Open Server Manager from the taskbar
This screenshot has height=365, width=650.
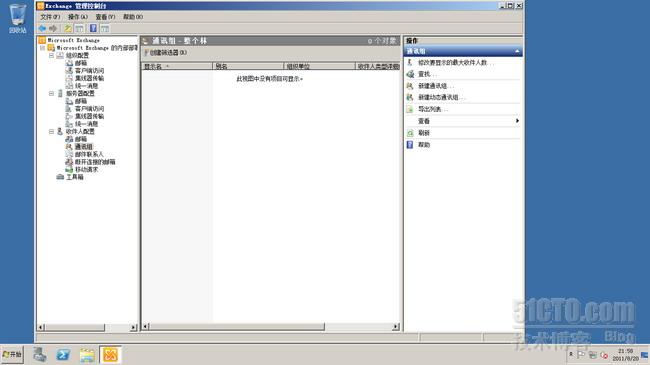[x=40, y=355]
